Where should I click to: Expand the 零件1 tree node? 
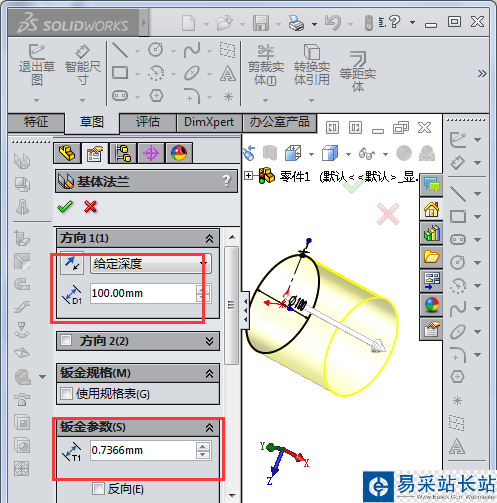coord(248,175)
